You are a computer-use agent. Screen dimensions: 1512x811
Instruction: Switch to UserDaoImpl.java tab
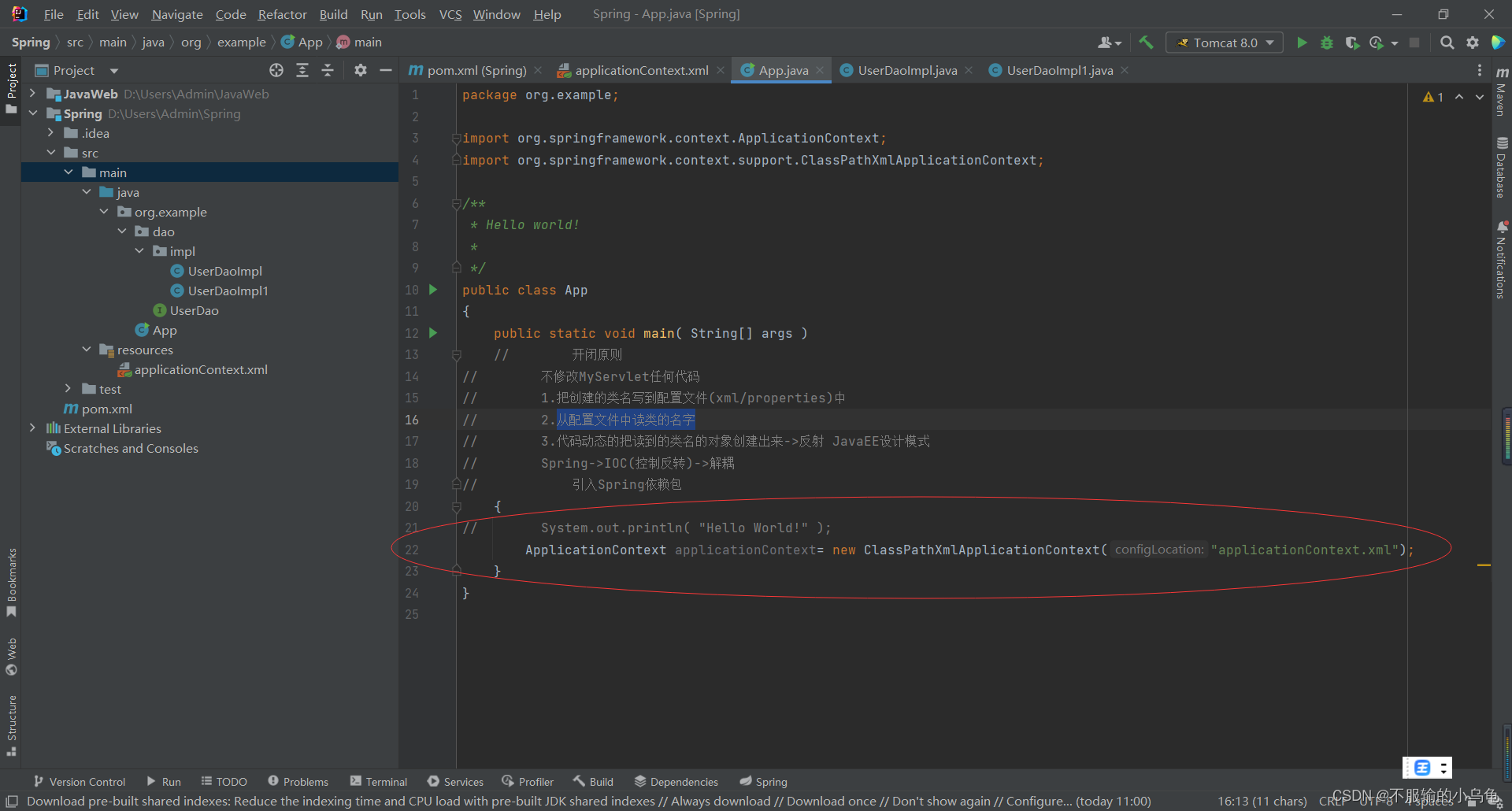[906, 70]
